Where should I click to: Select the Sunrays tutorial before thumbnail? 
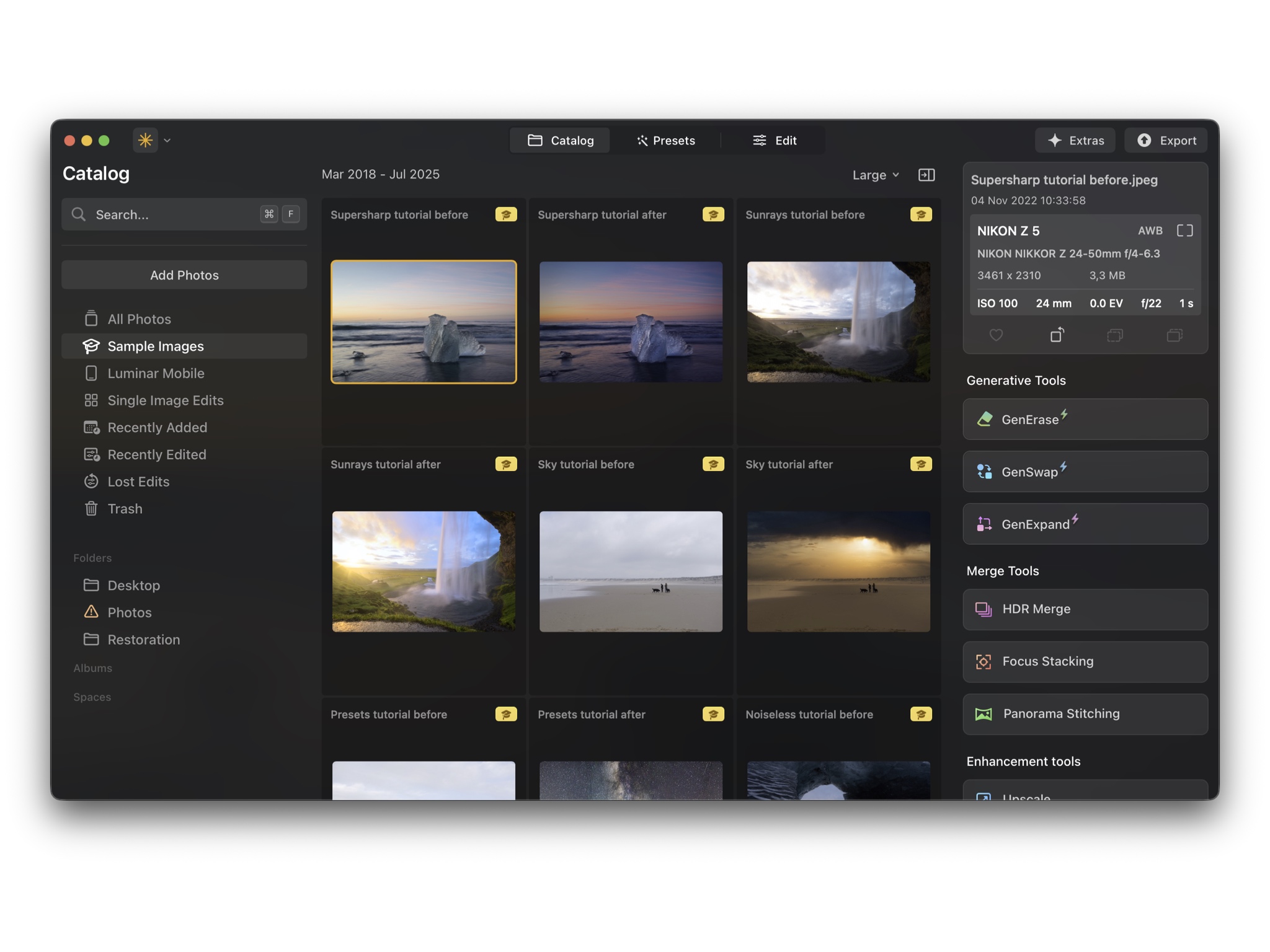838,322
